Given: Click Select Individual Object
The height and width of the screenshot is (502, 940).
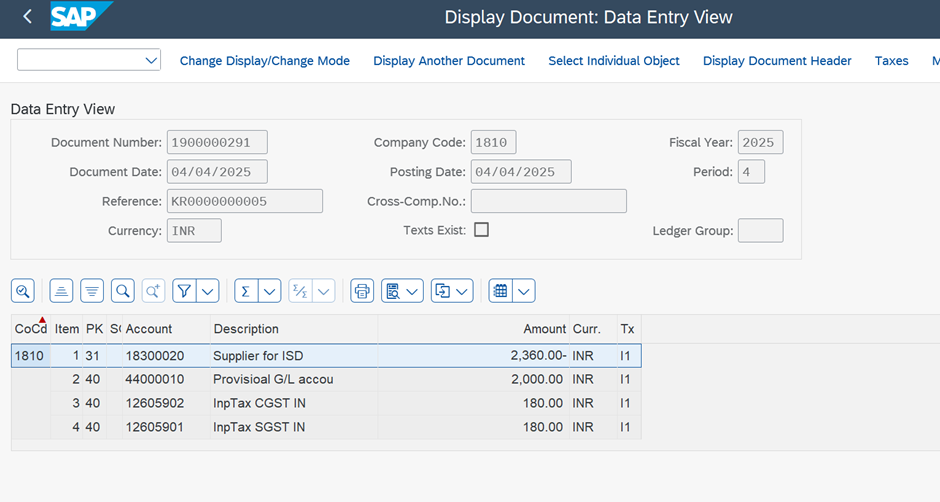Looking at the screenshot, I should point(614,61).
